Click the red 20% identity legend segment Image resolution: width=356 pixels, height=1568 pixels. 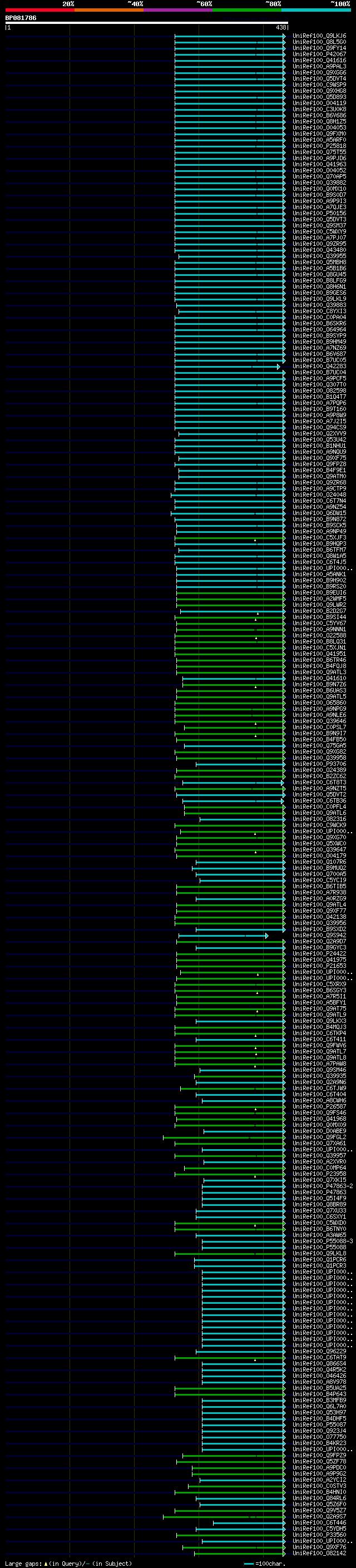pos(39,10)
